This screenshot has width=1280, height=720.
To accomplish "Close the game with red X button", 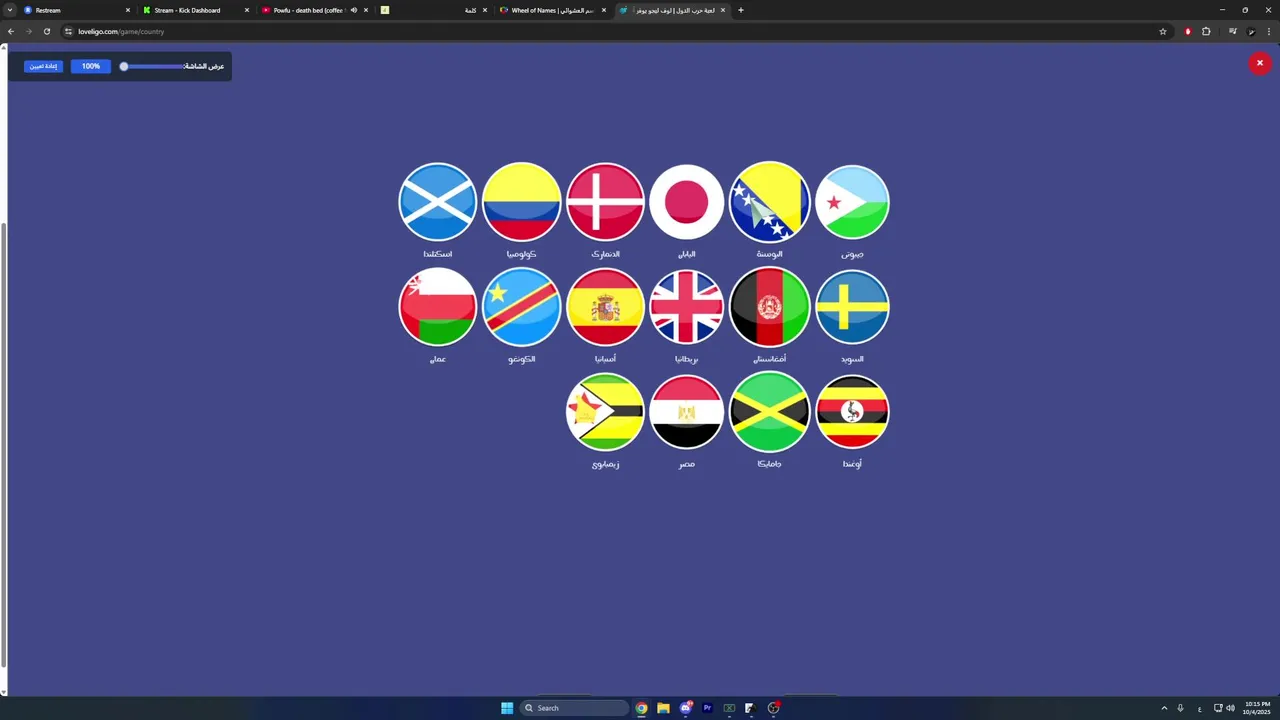I will coord(1259,63).
